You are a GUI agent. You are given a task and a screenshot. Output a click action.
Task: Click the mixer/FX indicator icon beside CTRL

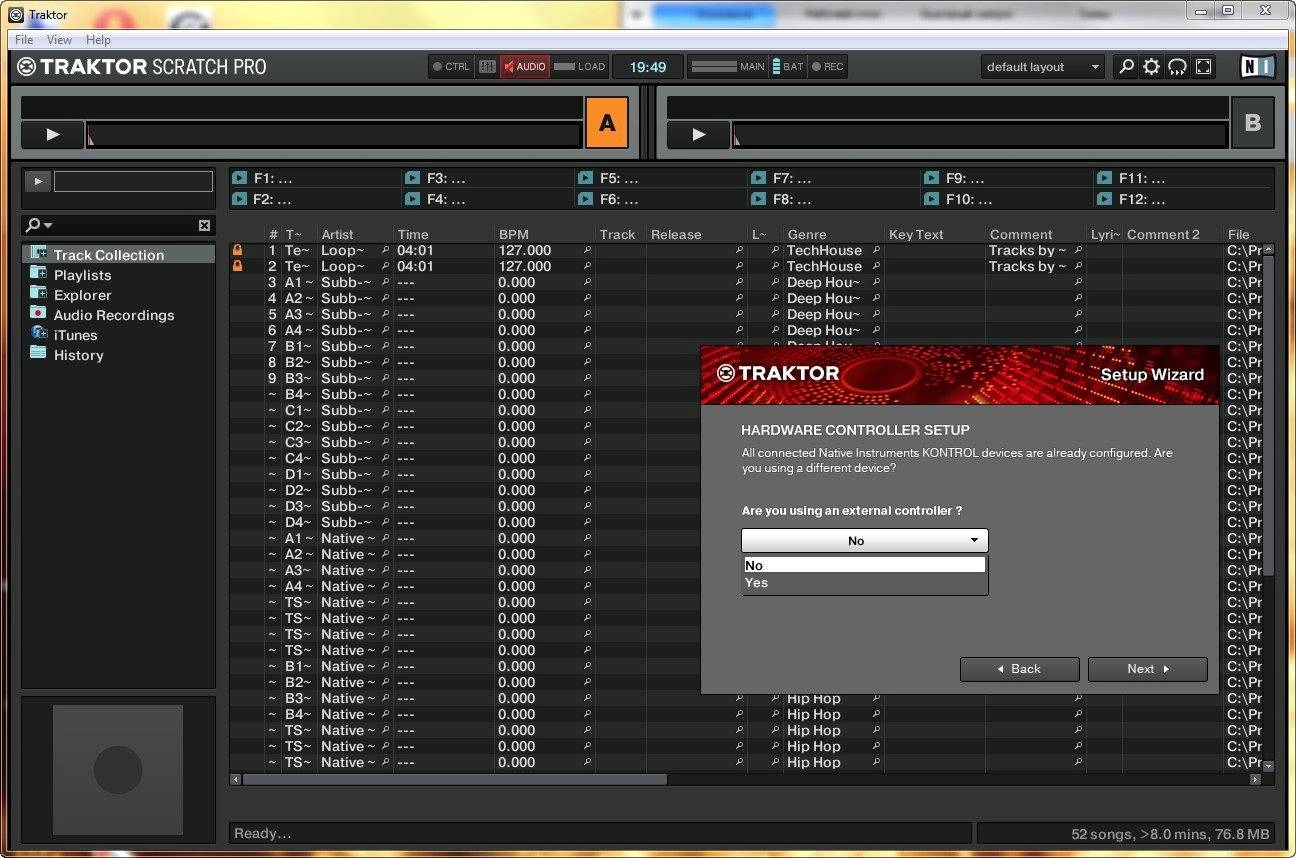pos(487,67)
